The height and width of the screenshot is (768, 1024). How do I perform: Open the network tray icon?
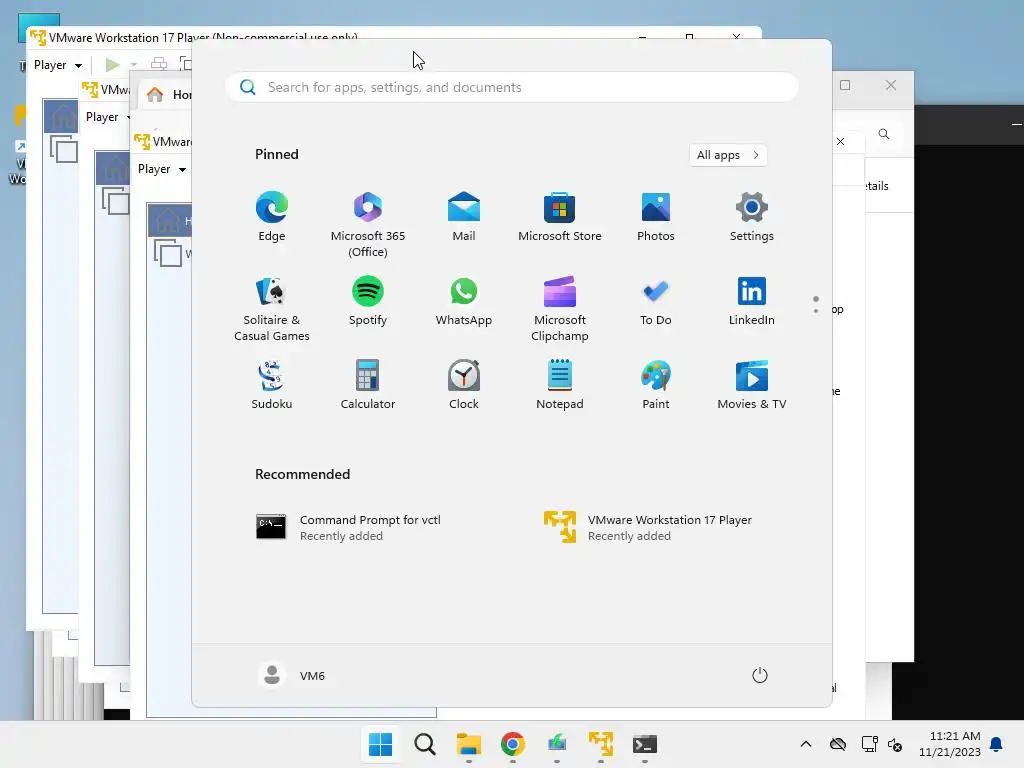[x=869, y=744]
